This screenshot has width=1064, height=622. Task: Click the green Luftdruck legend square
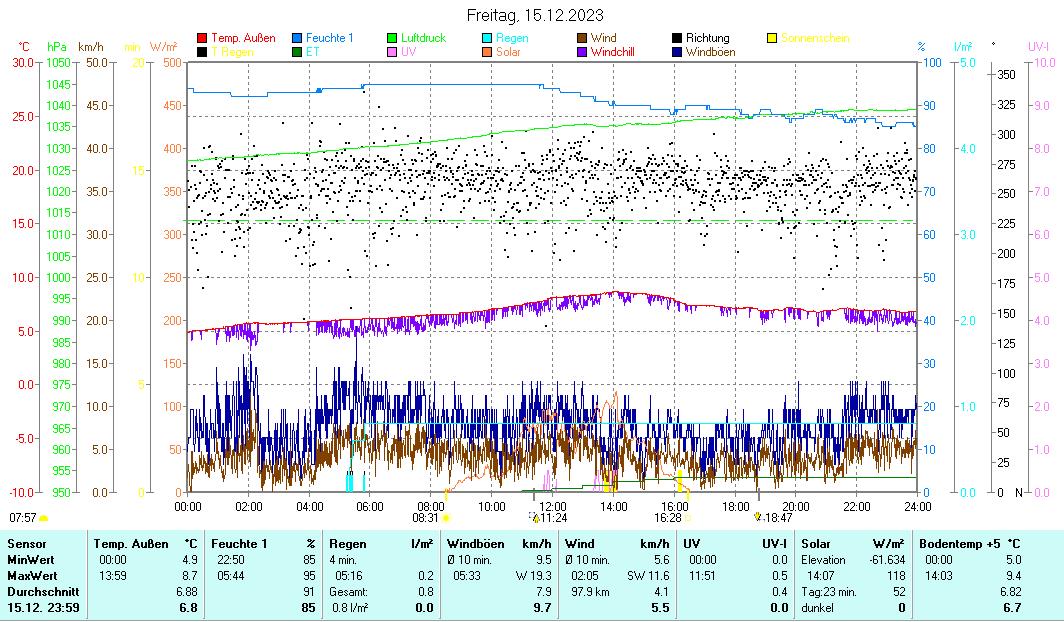[393, 39]
